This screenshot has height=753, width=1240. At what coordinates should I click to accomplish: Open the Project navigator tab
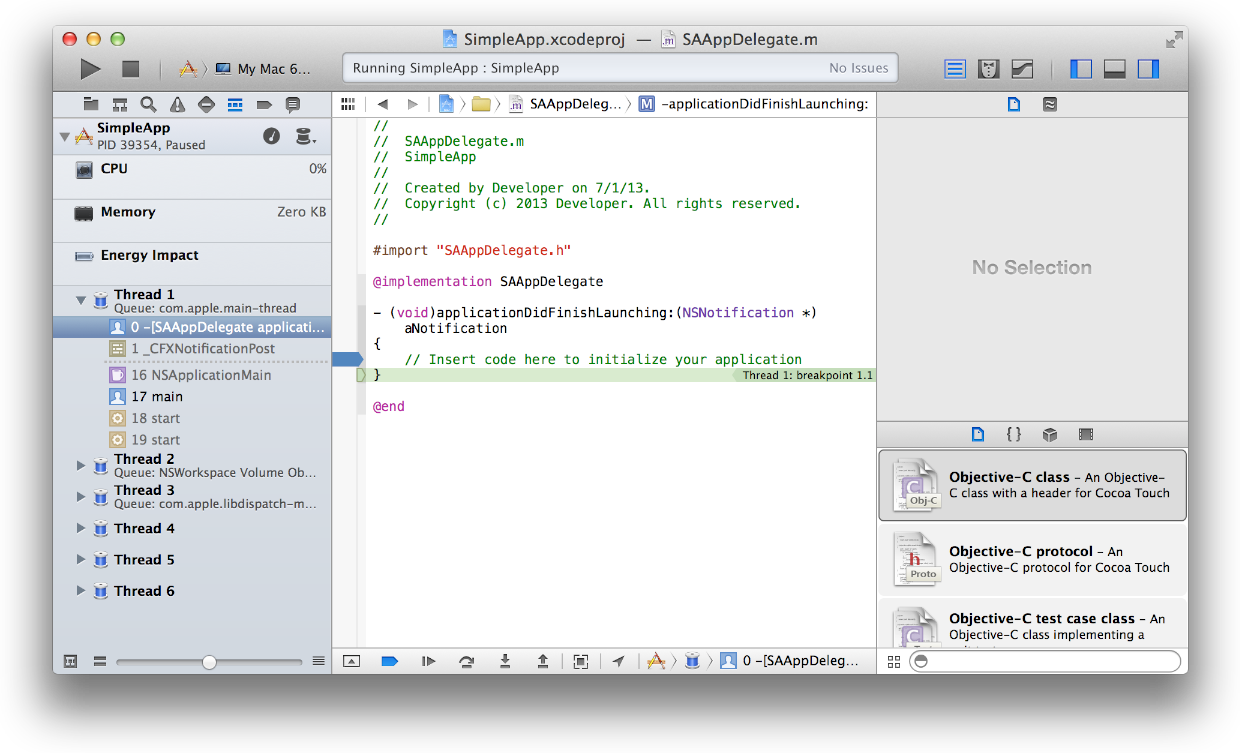91,104
